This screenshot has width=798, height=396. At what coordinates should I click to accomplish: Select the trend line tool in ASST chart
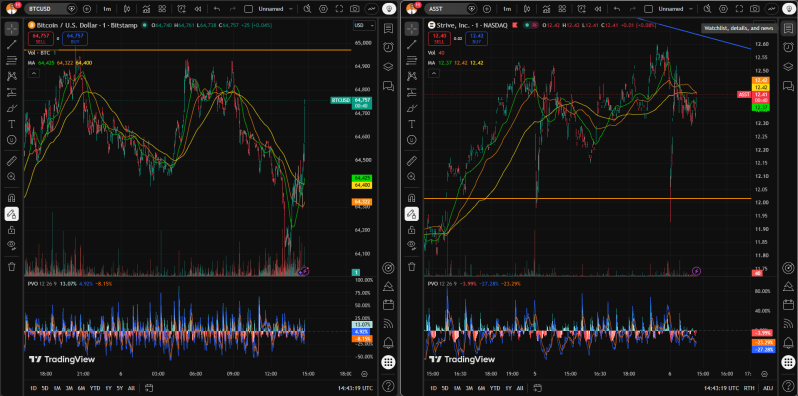(411, 45)
